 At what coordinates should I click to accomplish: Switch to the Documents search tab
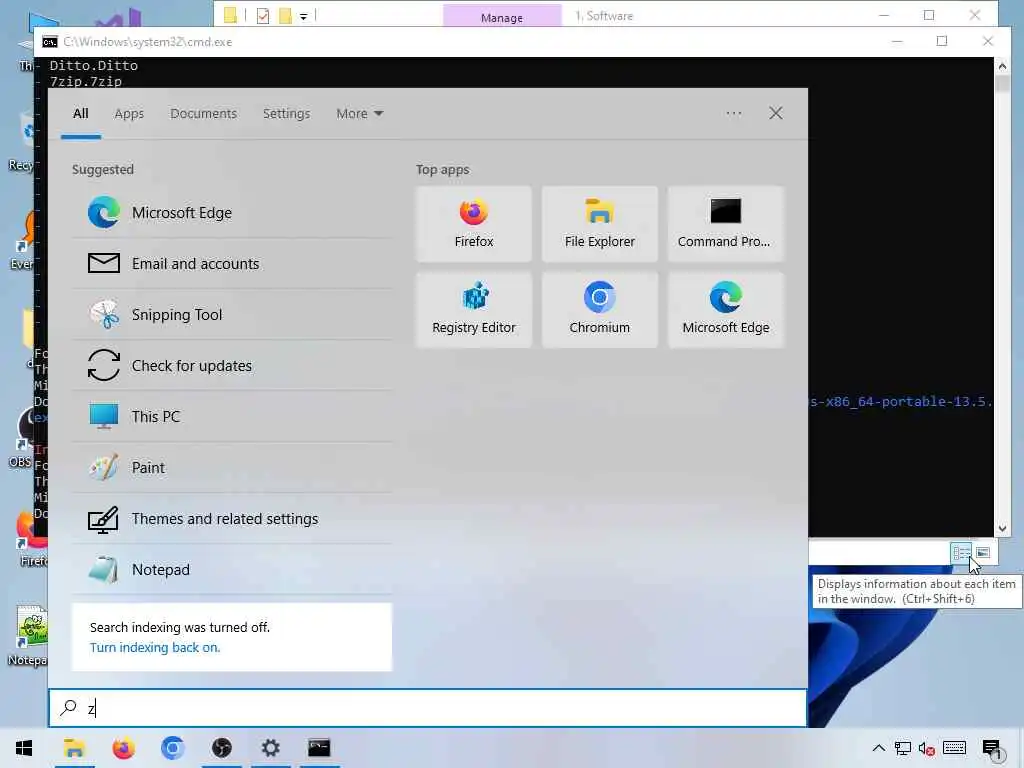click(203, 114)
